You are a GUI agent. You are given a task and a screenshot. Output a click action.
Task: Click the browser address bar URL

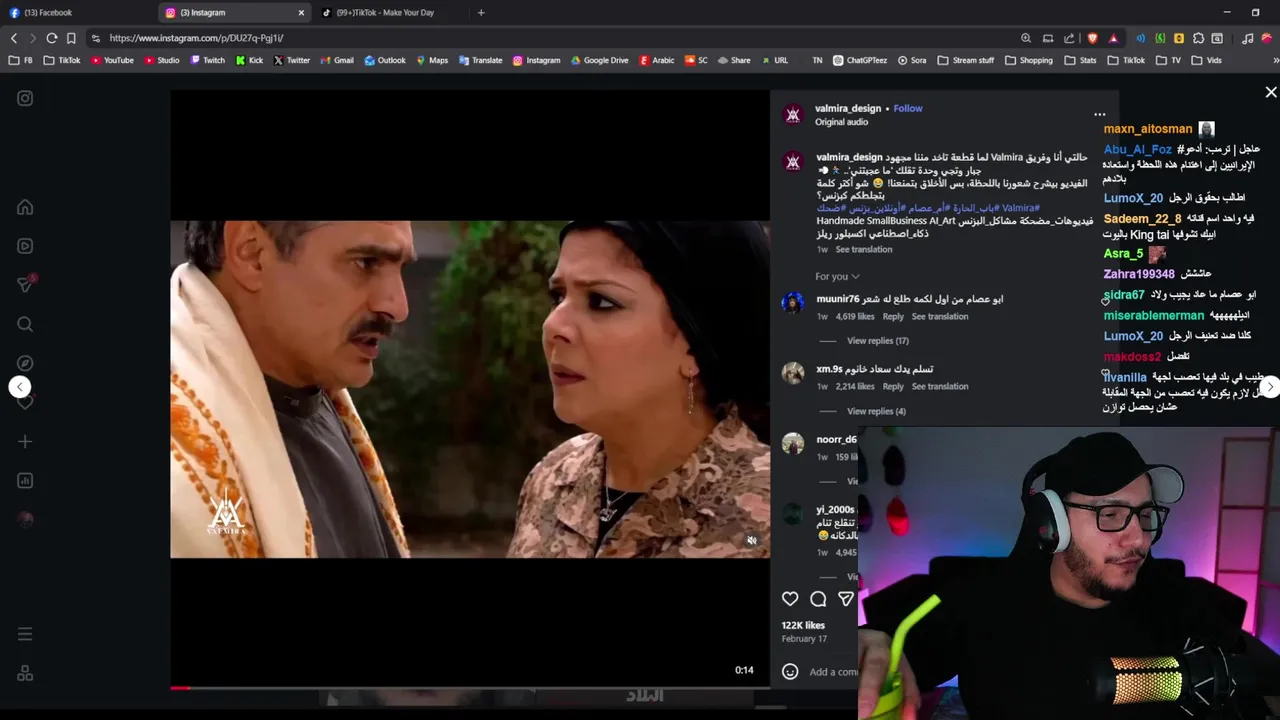(x=196, y=38)
